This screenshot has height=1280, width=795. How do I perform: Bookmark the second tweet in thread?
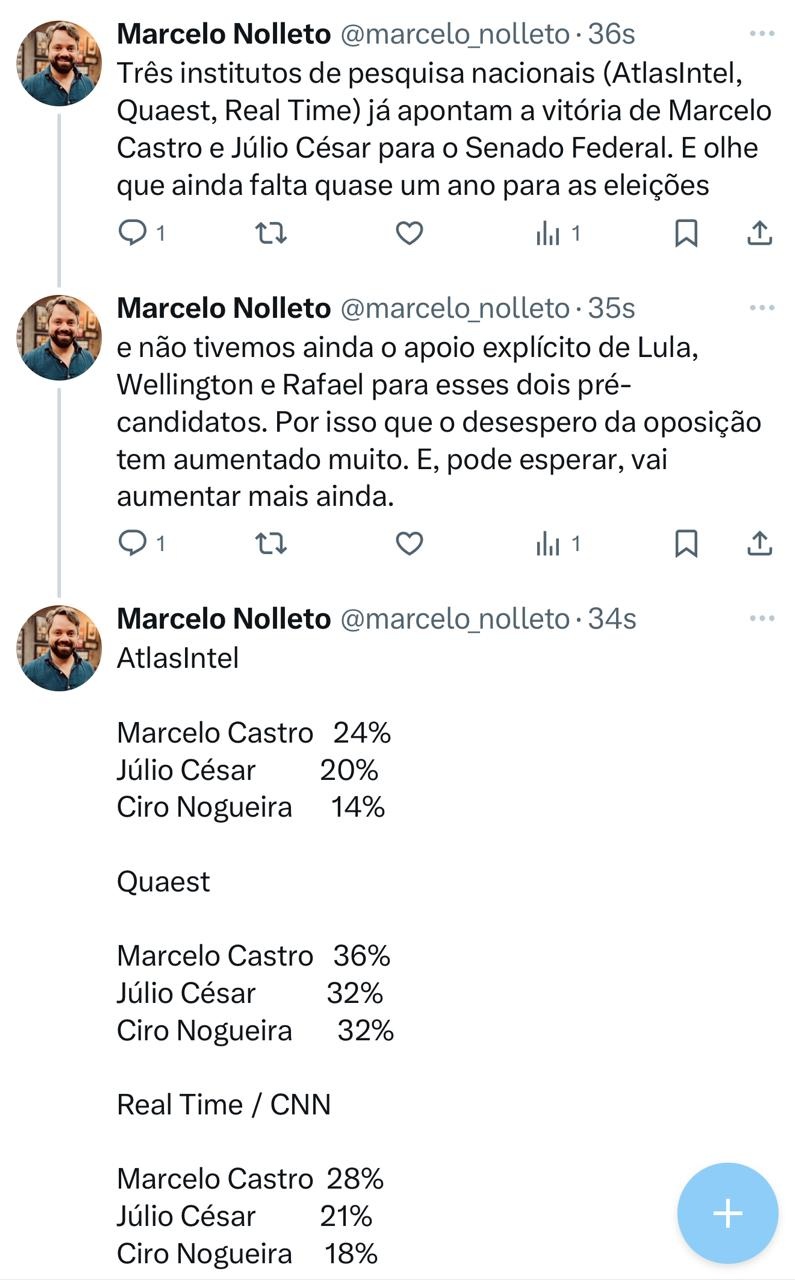[686, 543]
